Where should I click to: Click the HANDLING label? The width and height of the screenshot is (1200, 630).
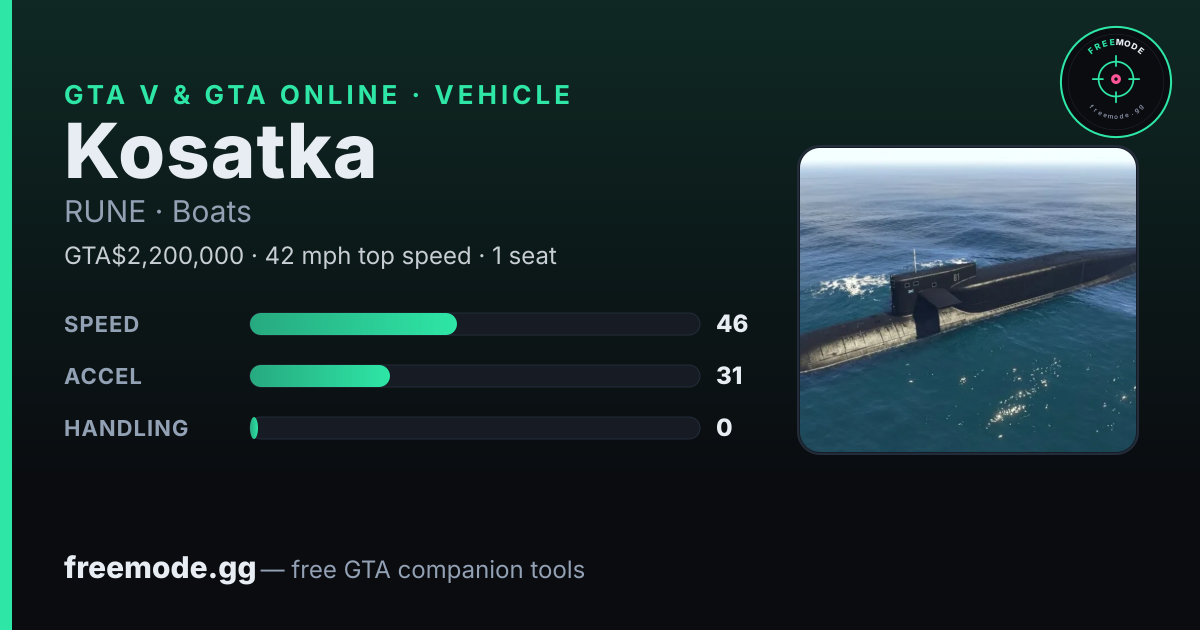point(126,428)
